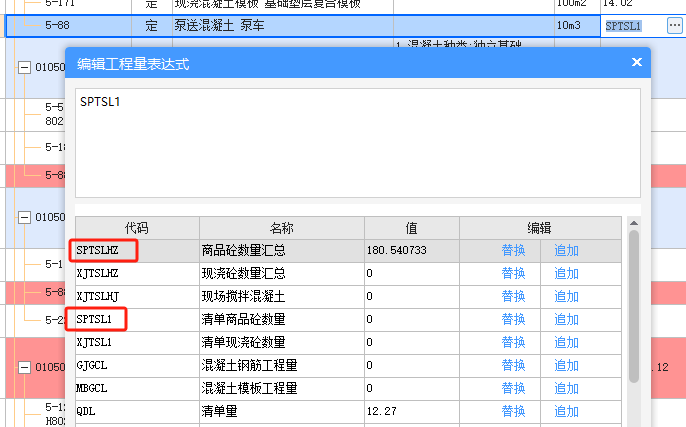Click 替换 for GJGCL row
The width and height of the screenshot is (686, 427).
[513, 365]
